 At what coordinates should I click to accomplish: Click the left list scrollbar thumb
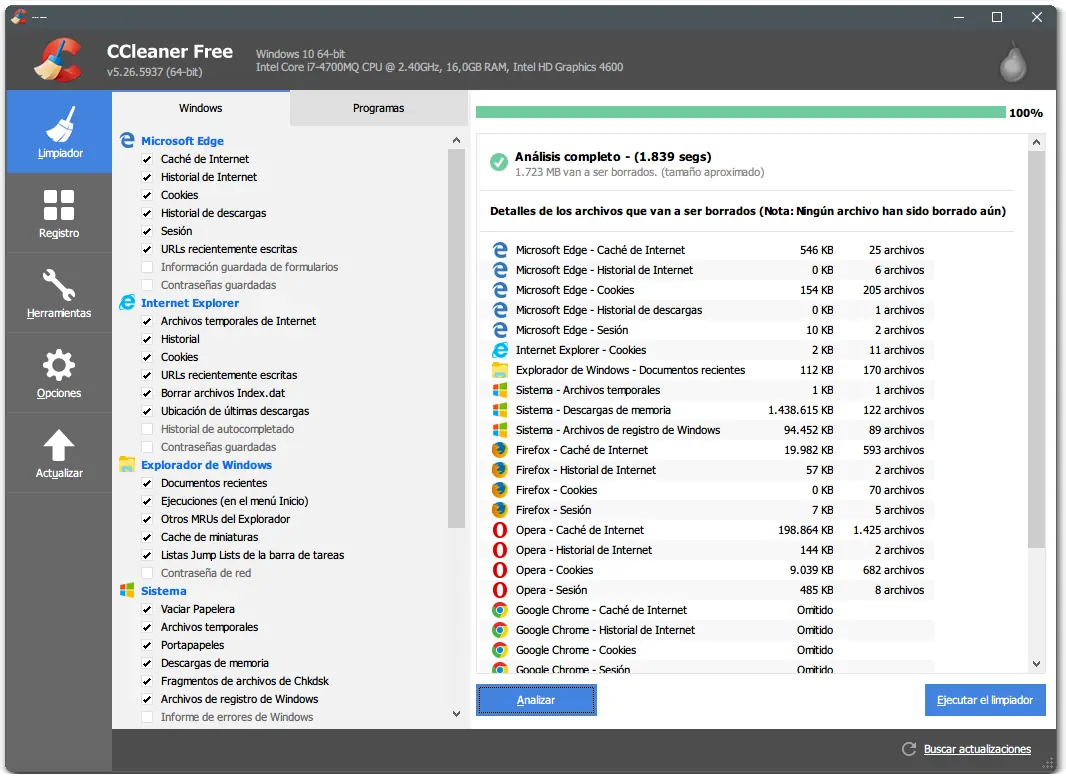click(456, 339)
